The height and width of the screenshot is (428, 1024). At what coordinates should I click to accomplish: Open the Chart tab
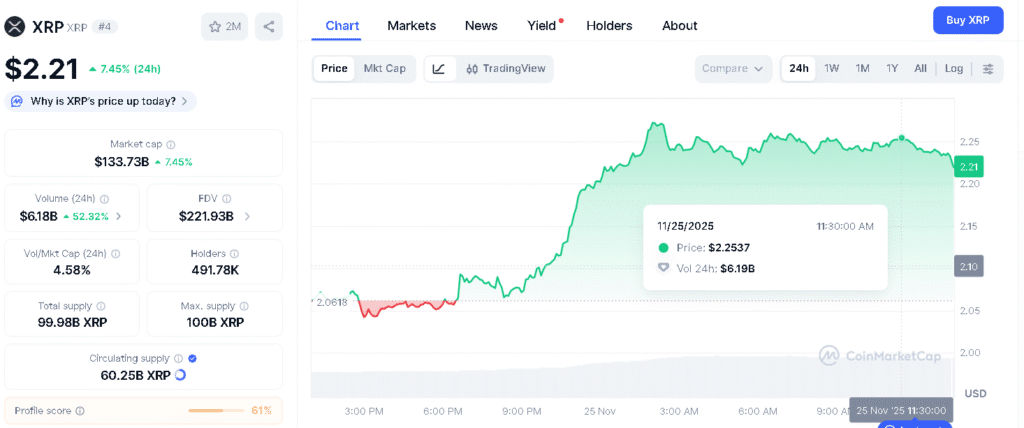342,26
